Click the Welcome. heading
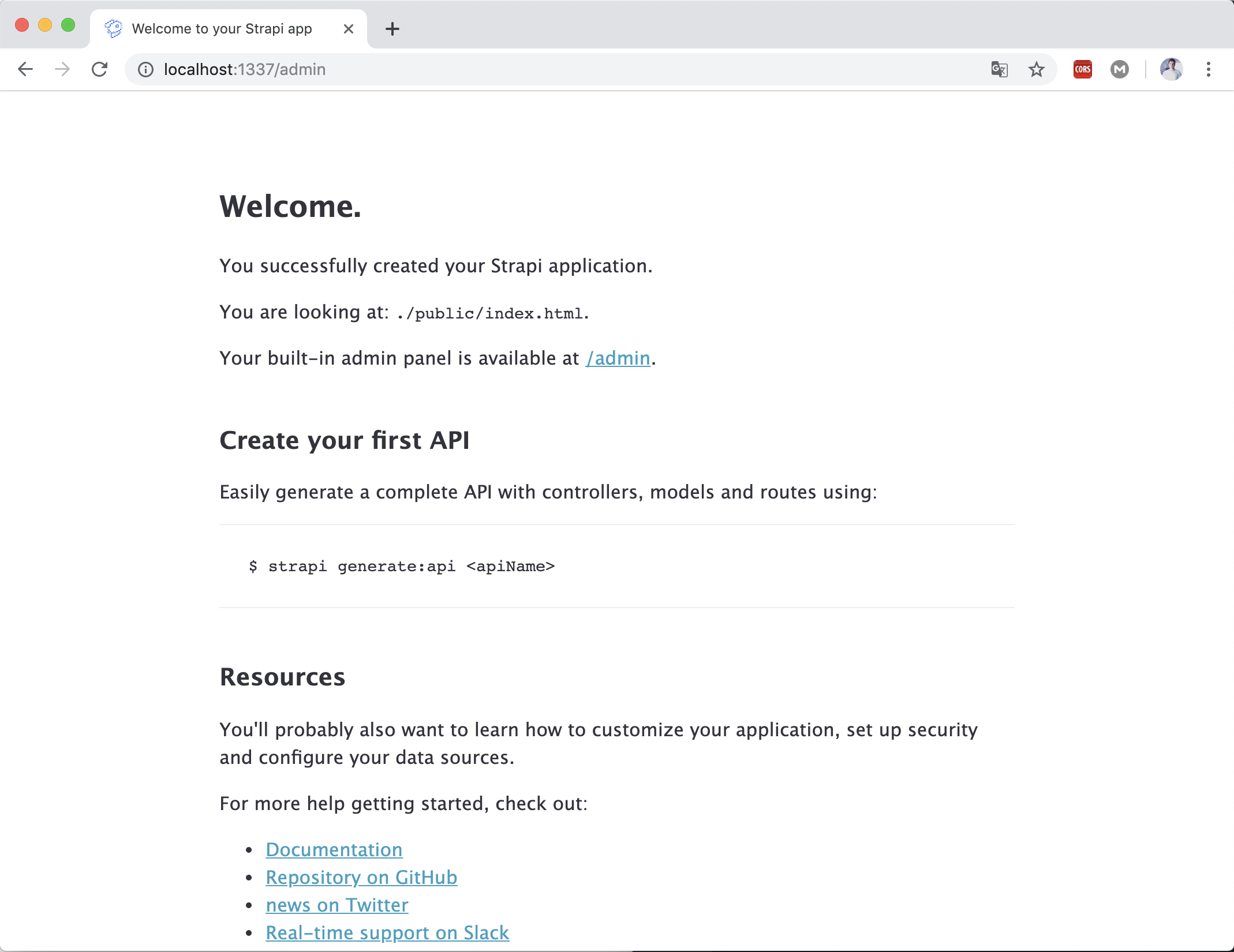The width and height of the screenshot is (1234, 952). click(290, 207)
